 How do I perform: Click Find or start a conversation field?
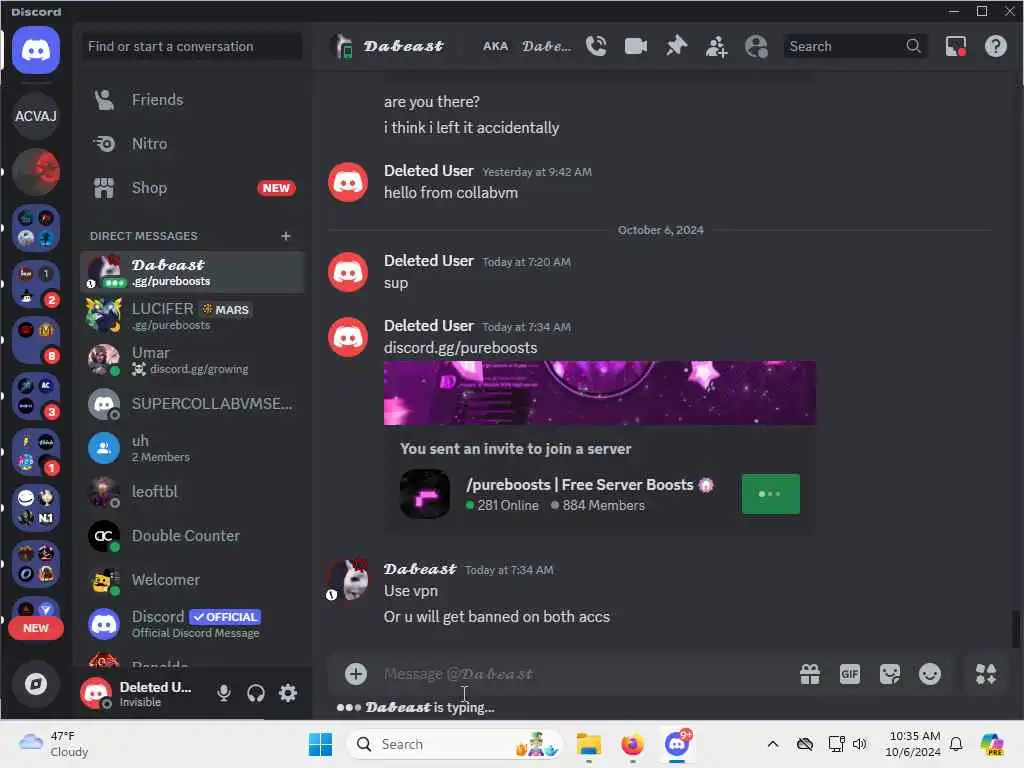pyautogui.click(x=191, y=46)
